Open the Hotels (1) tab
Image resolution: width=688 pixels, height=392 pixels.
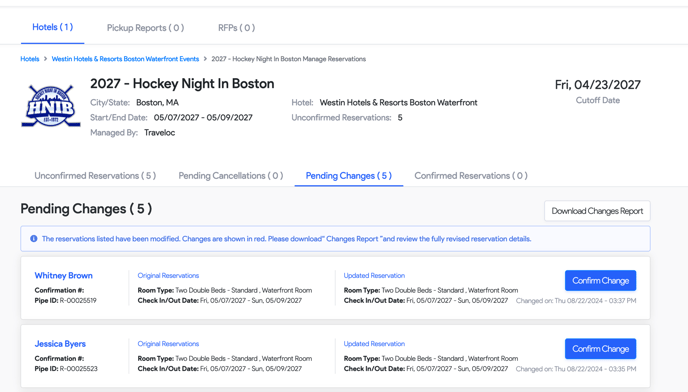pyautogui.click(x=53, y=27)
